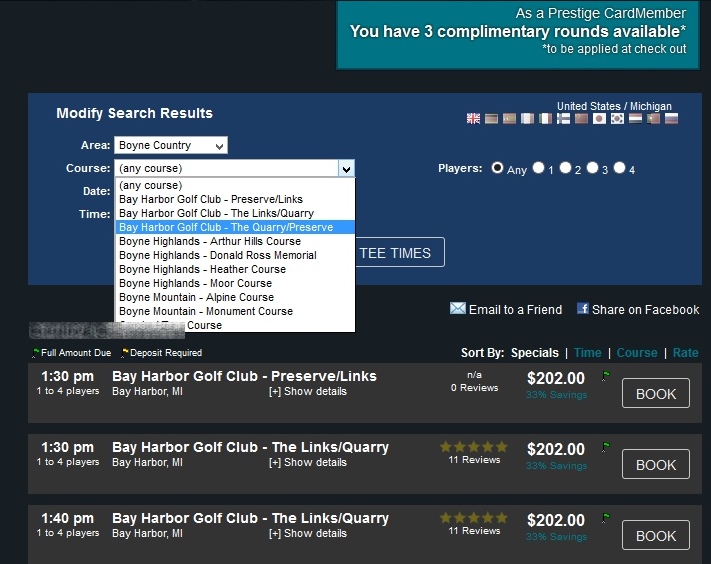Choose 4 players radio option

[619, 169]
